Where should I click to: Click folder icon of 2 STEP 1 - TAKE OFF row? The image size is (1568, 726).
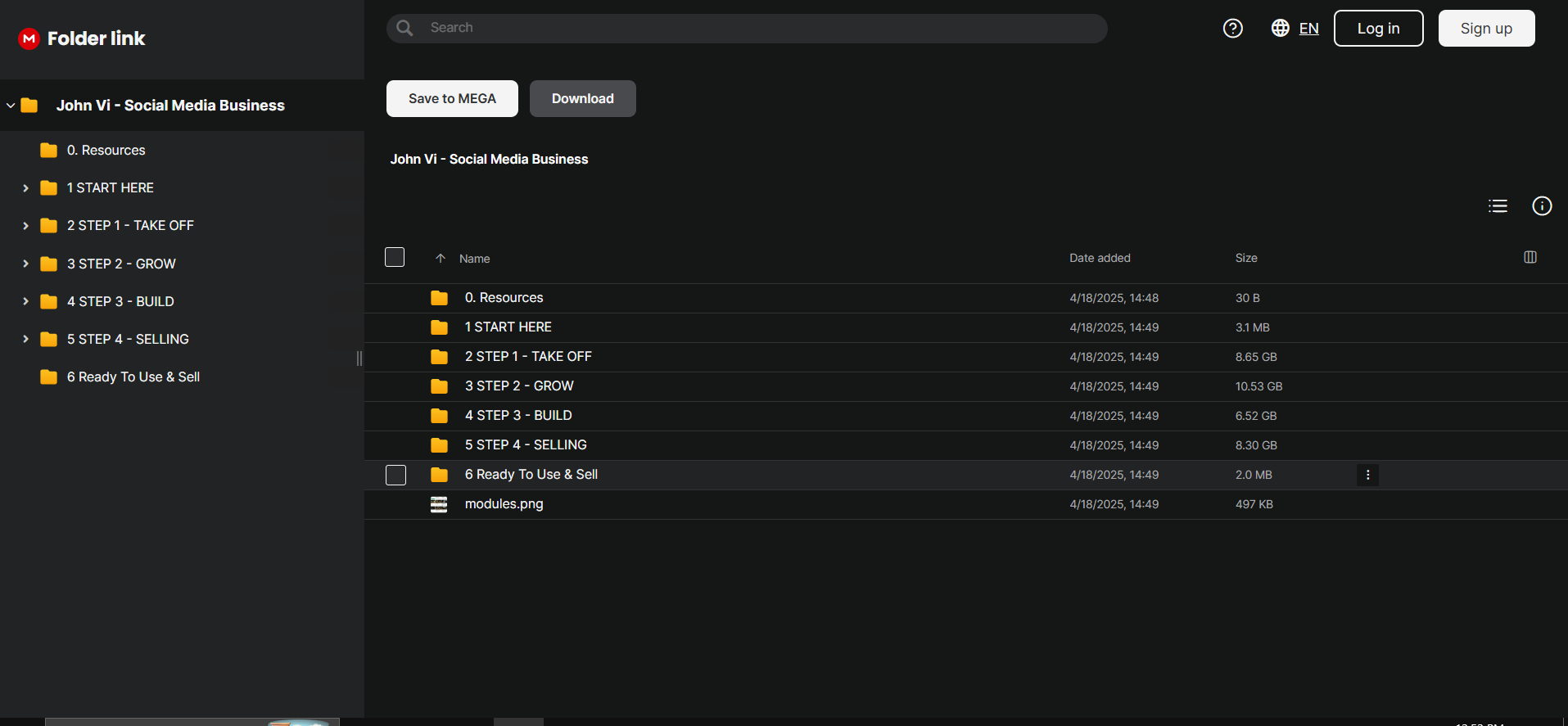pos(439,357)
